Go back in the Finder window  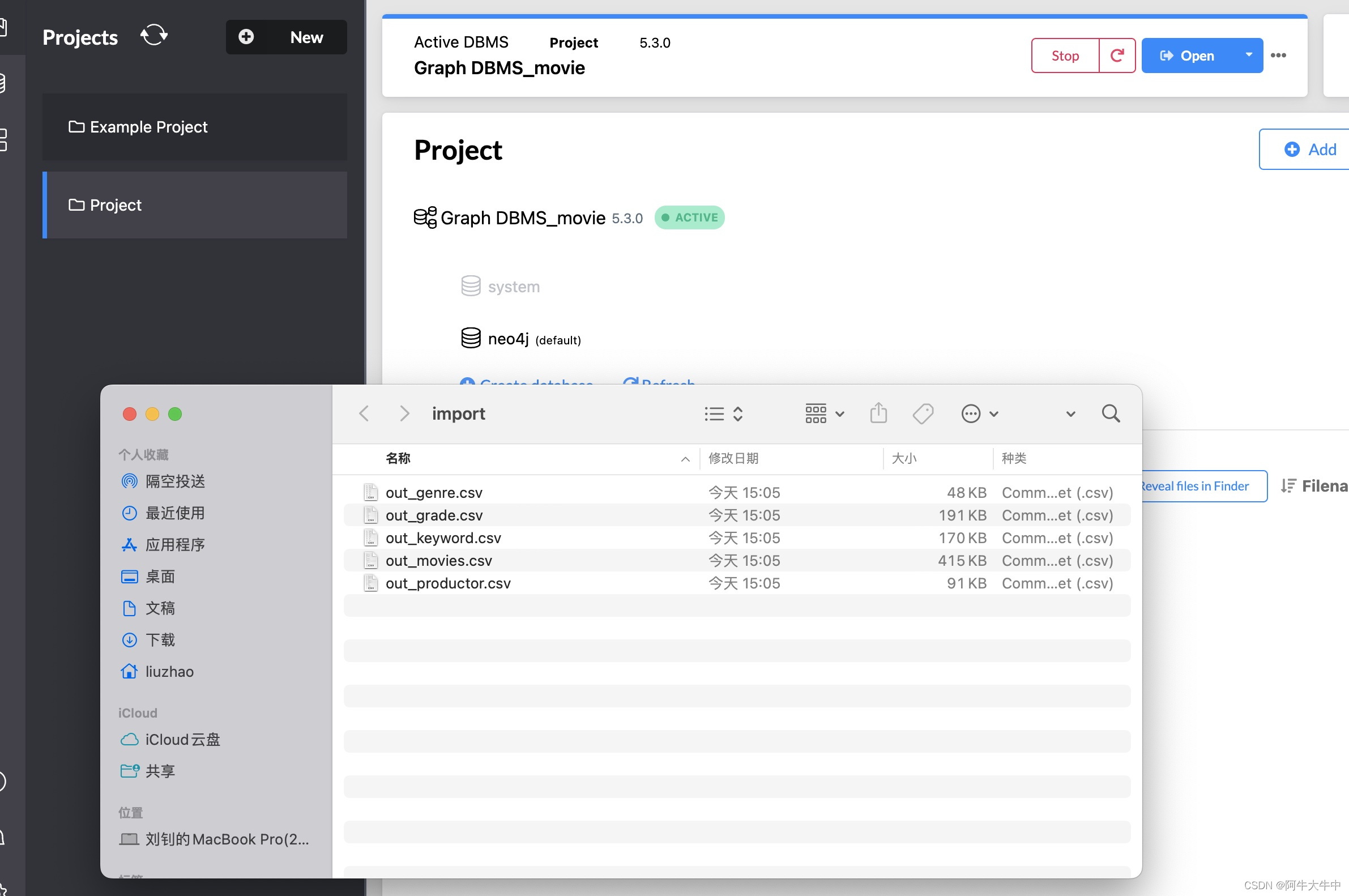(364, 413)
